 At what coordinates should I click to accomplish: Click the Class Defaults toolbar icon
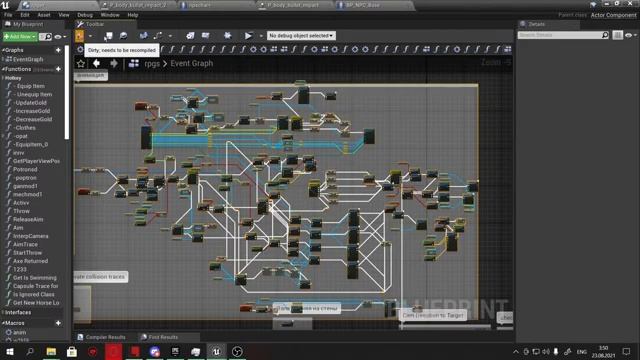pyautogui.click(x=206, y=36)
